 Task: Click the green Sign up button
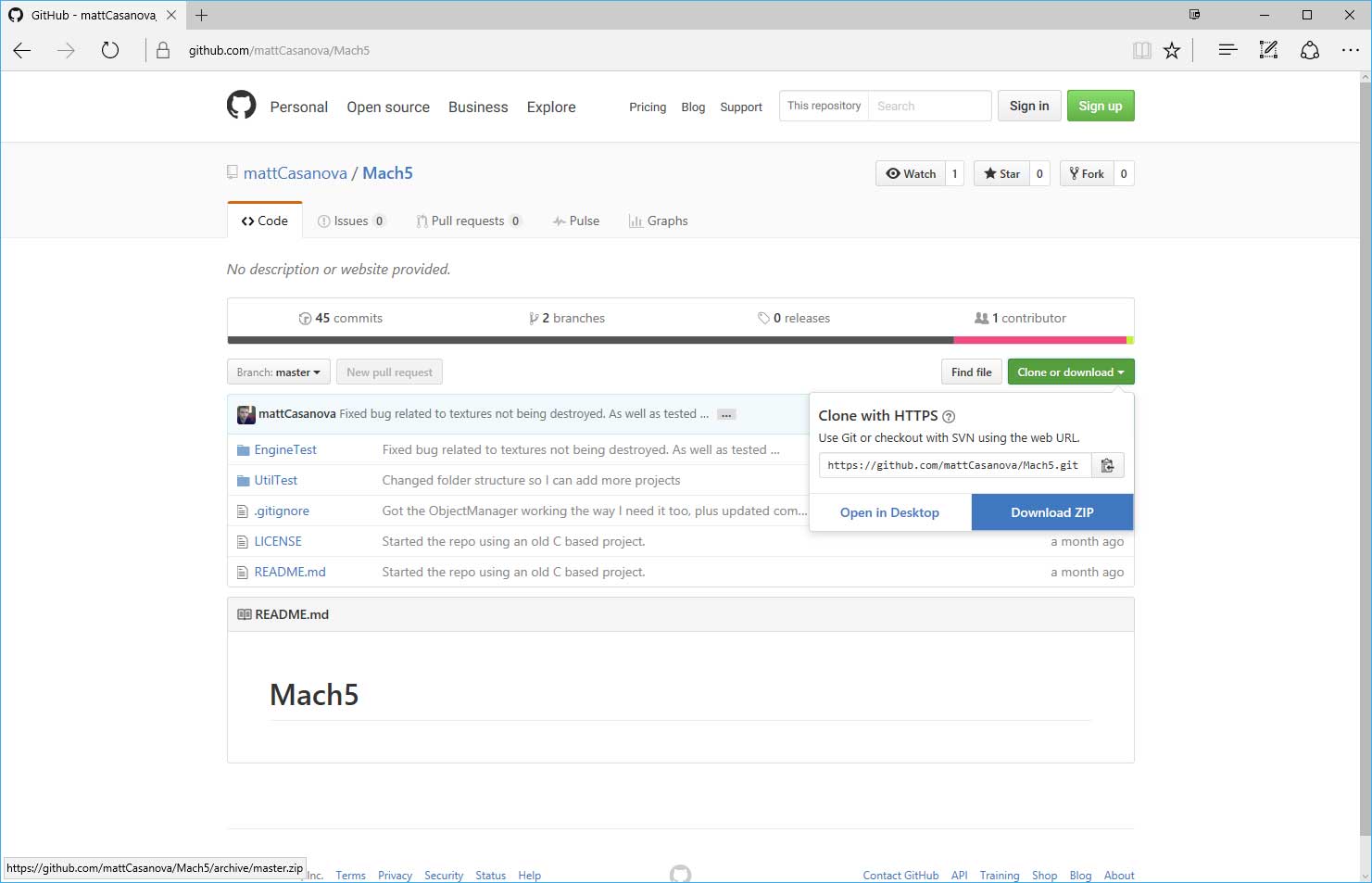coord(1101,106)
